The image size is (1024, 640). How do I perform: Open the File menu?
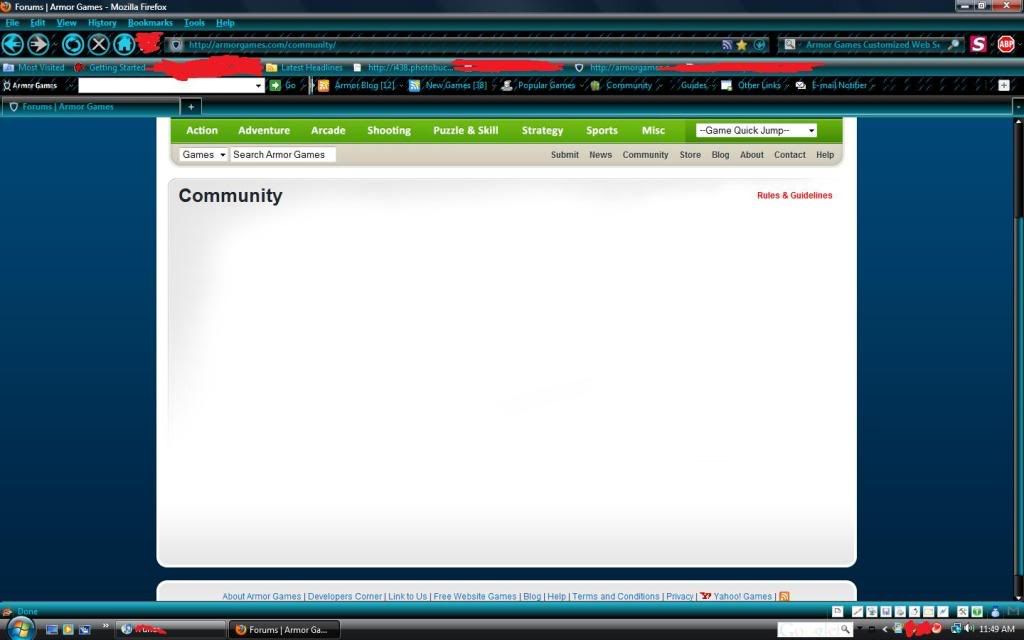(x=12, y=23)
